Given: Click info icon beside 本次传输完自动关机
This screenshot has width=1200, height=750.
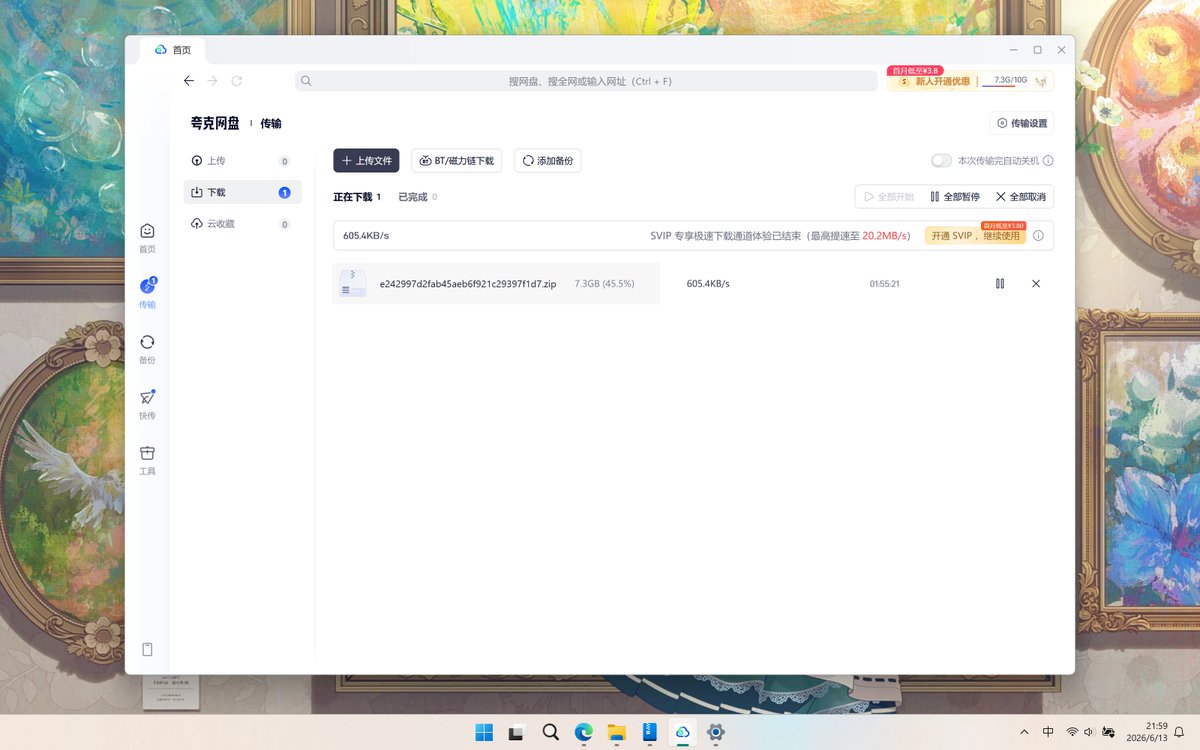Looking at the screenshot, I should pyautogui.click(x=1048, y=161).
